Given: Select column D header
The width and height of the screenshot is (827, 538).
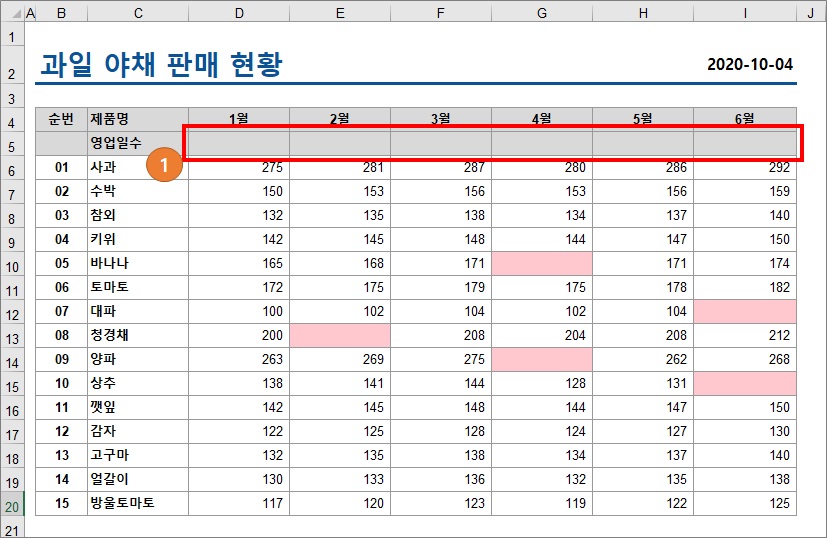Looking at the screenshot, I should pos(239,13).
